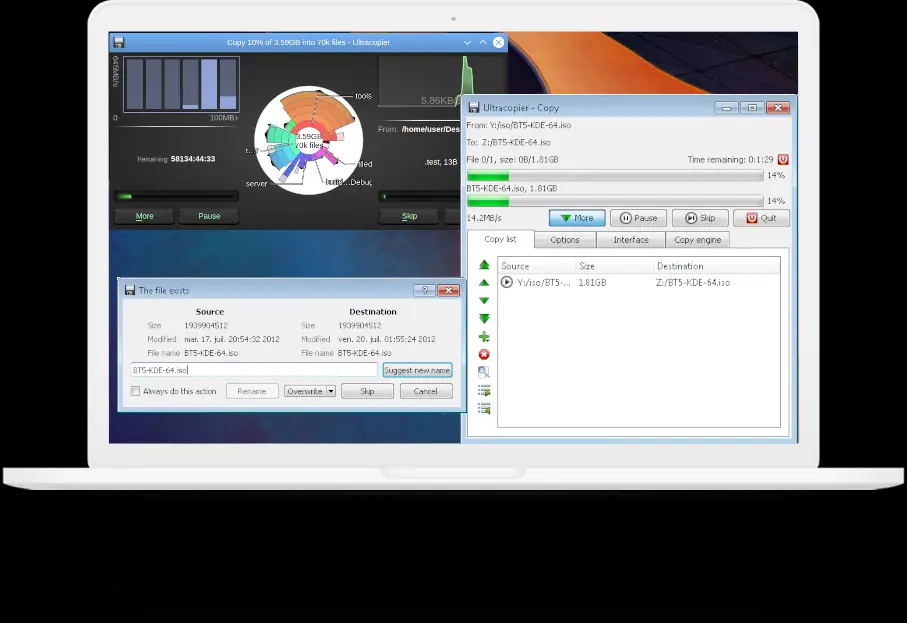Click the Quit button
This screenshot has height=623, width=907.
761,218
